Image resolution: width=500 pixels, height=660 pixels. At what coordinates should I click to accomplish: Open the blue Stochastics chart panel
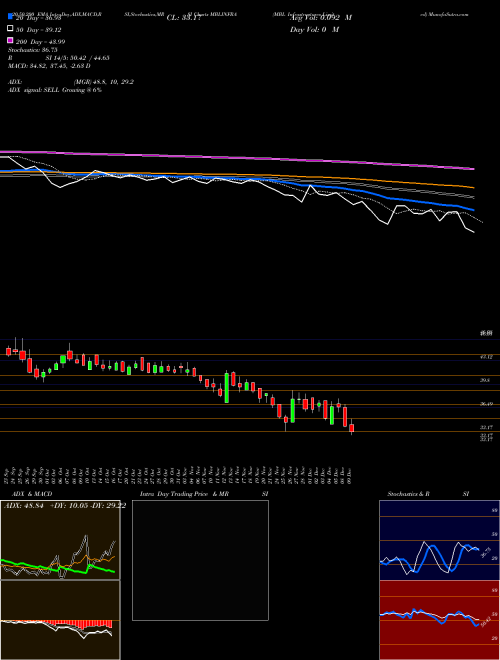pyautogui.click(x=439, y=540)
